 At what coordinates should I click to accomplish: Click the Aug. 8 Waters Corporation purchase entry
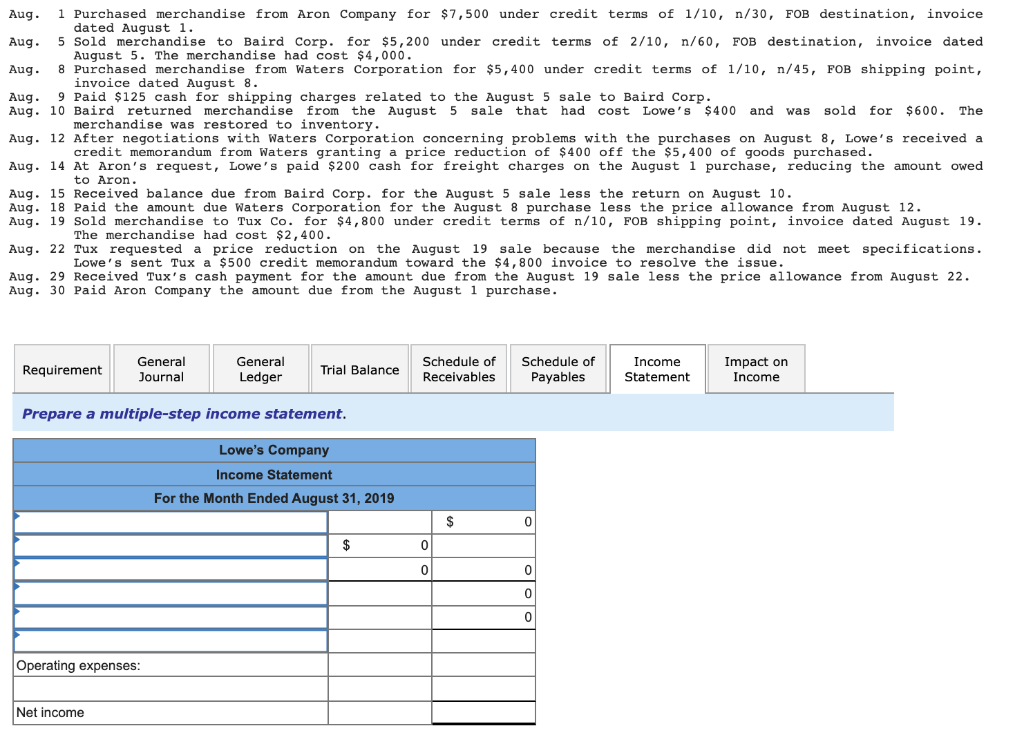click(x=496, y=76)
